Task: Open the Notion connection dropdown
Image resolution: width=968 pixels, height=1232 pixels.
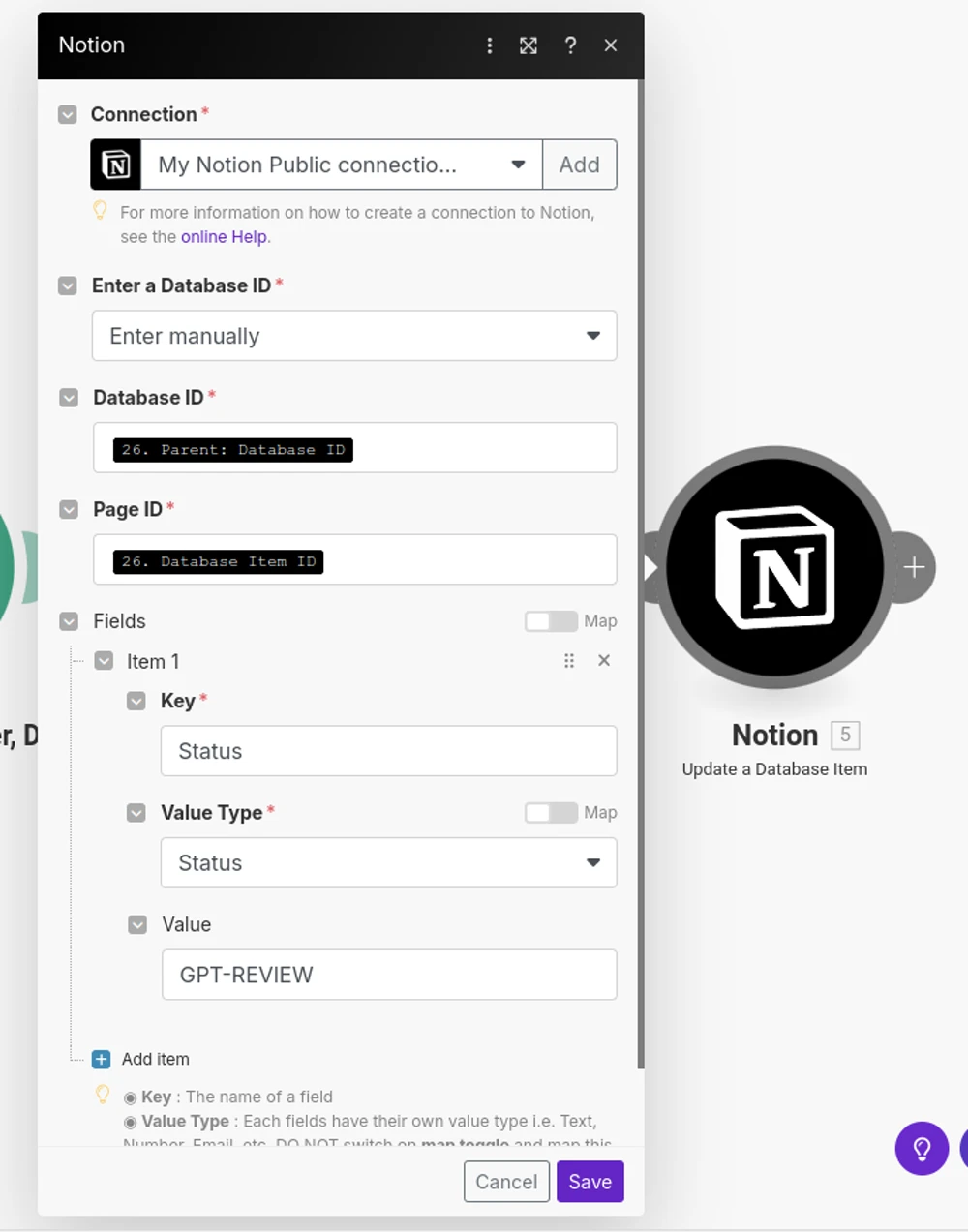Action: (x=342, y=165)
